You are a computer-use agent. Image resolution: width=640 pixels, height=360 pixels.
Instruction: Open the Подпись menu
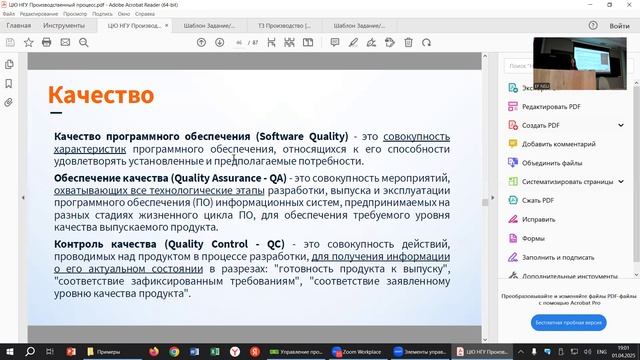point(102,14)
